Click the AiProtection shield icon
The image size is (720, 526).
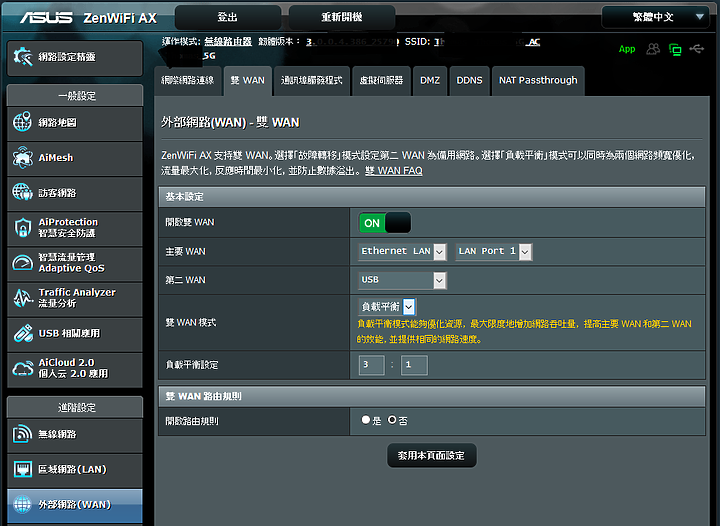(22, 228)
